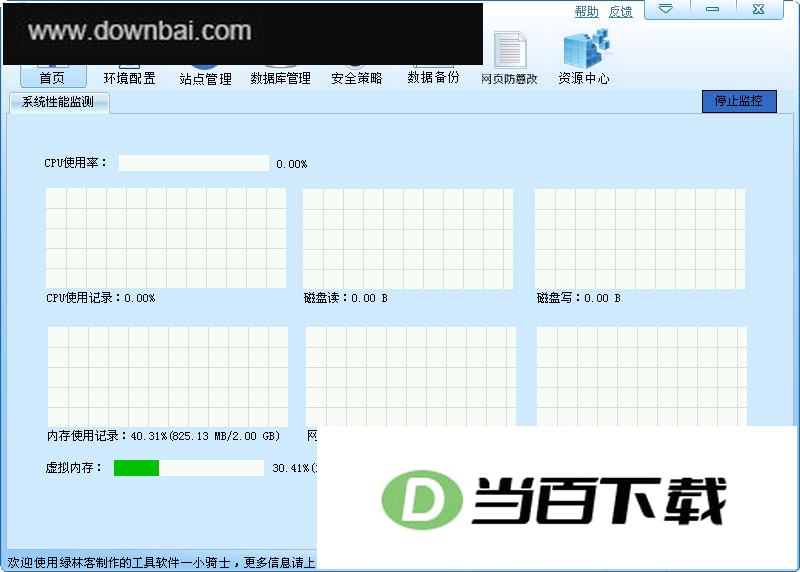Close the application window
The image size is (800, 572).
click(x=759, y=9)
